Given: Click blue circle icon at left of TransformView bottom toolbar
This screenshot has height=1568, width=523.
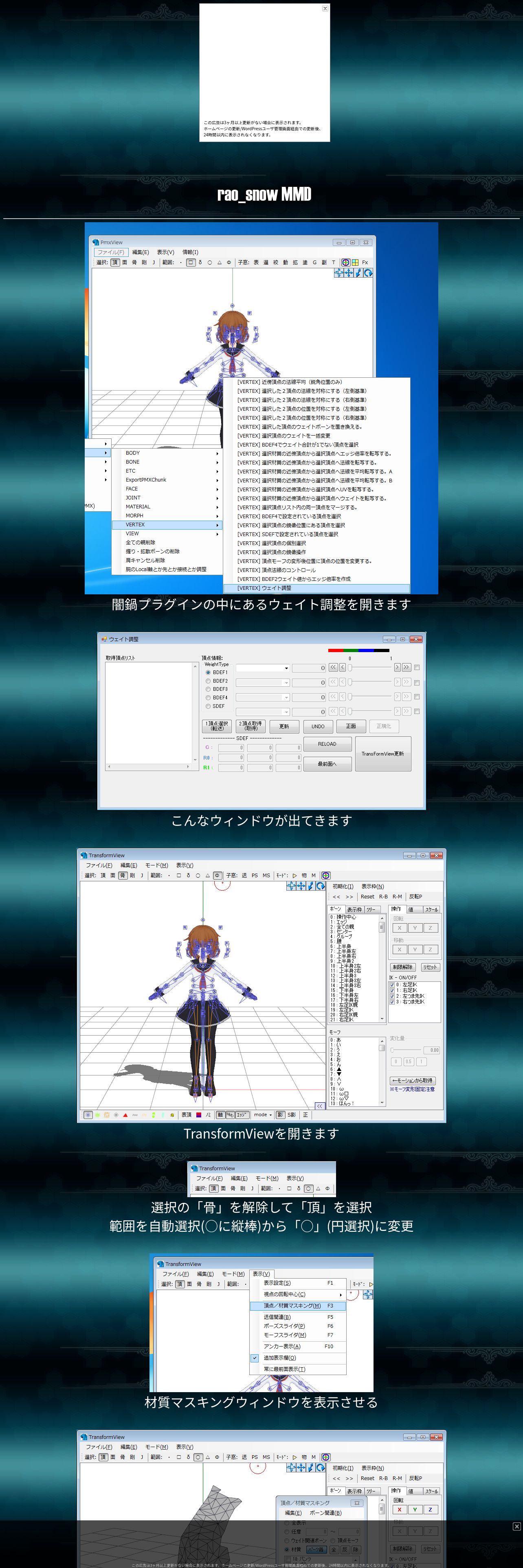Looking at the screenshot, I should coord(88,1115).
